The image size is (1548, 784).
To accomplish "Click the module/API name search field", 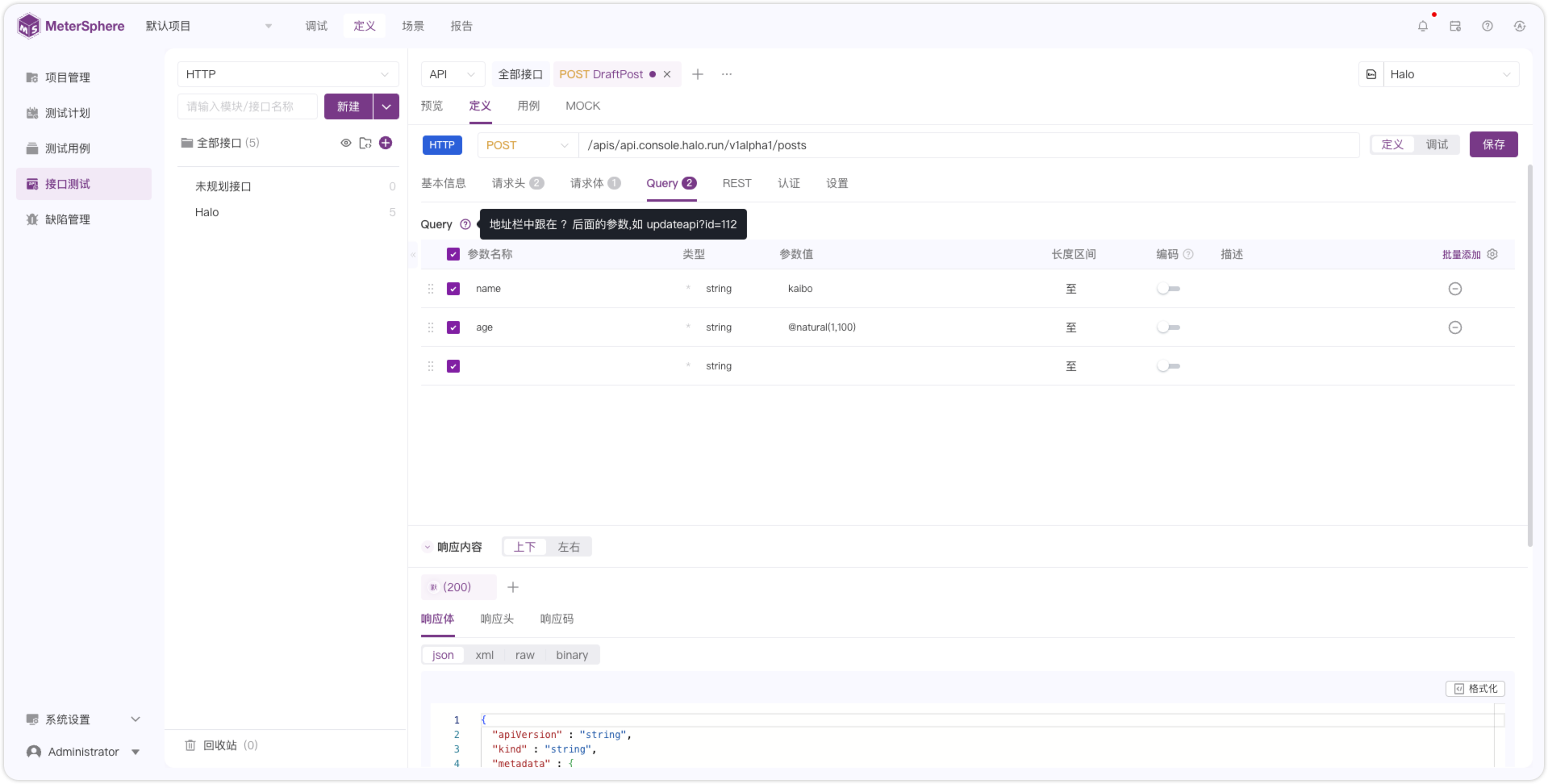I will (248, 106).
